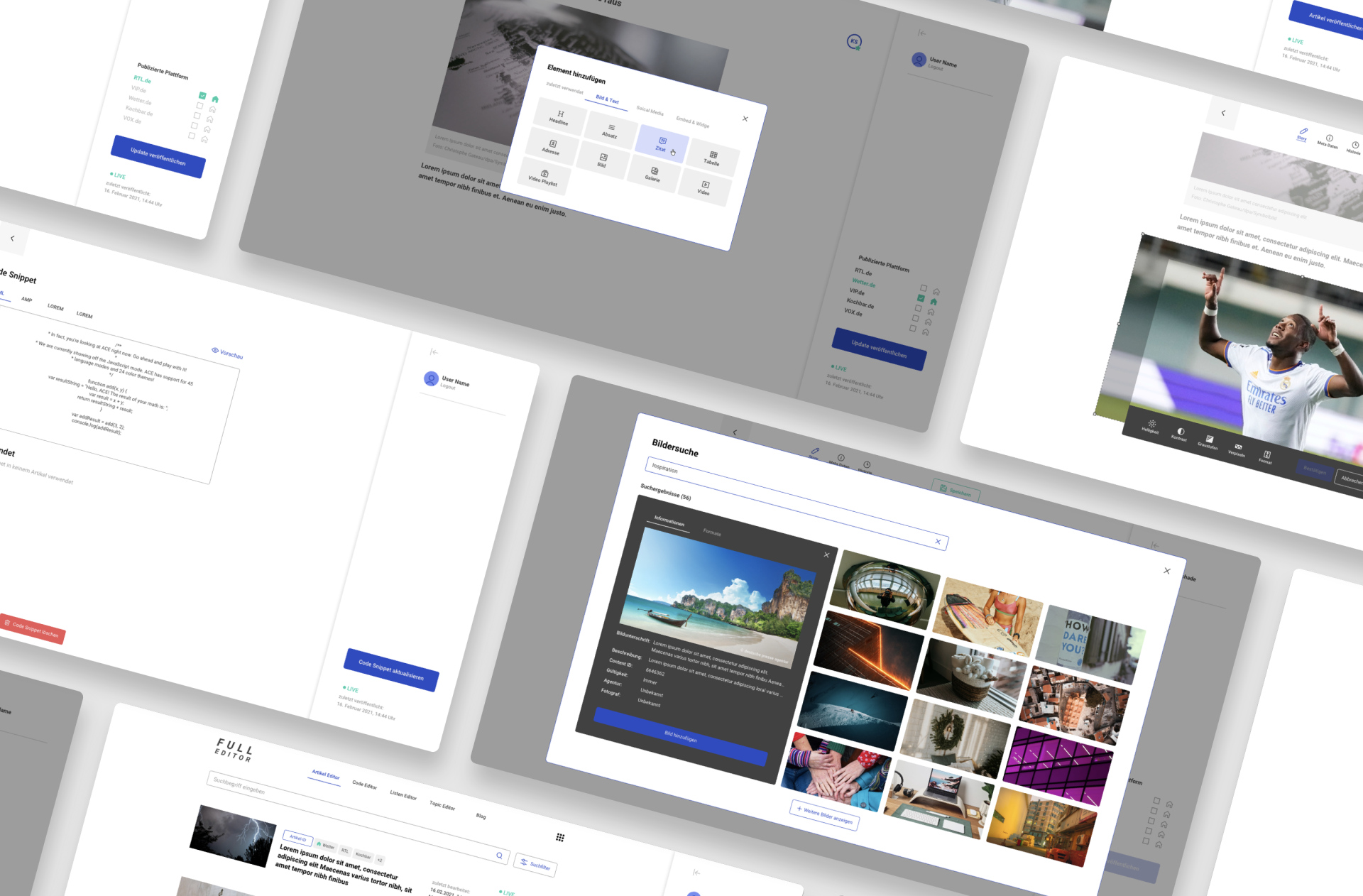Open the lightning storm article thumbnail
Image resolution: width=1363 pixels, height=896 pixels.
tap(233, 836)
